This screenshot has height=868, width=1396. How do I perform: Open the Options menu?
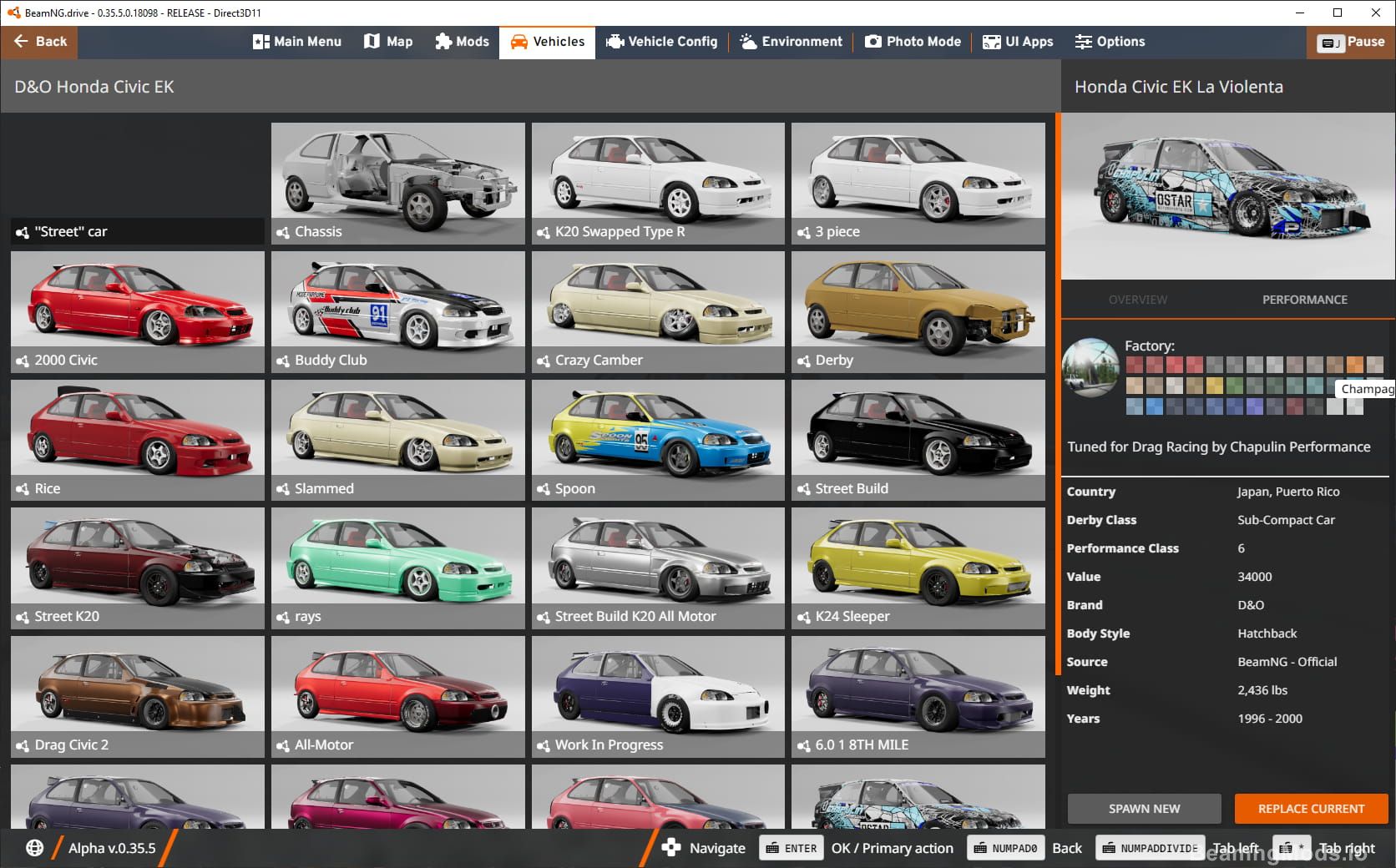(x=1110, y=42)
